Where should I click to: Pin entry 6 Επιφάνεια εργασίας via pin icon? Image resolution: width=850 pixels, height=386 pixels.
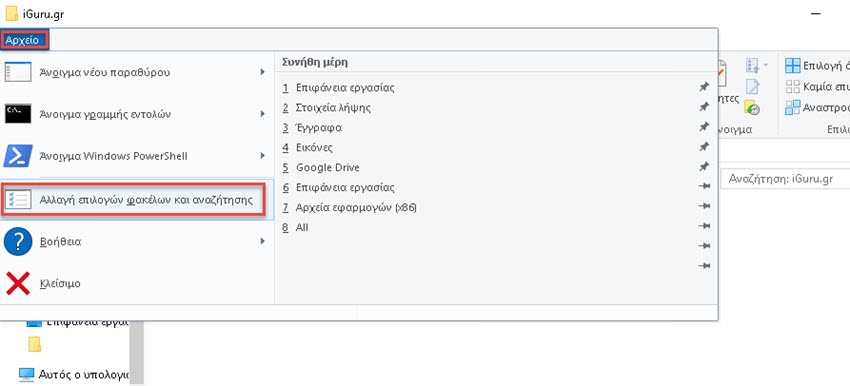704,186
